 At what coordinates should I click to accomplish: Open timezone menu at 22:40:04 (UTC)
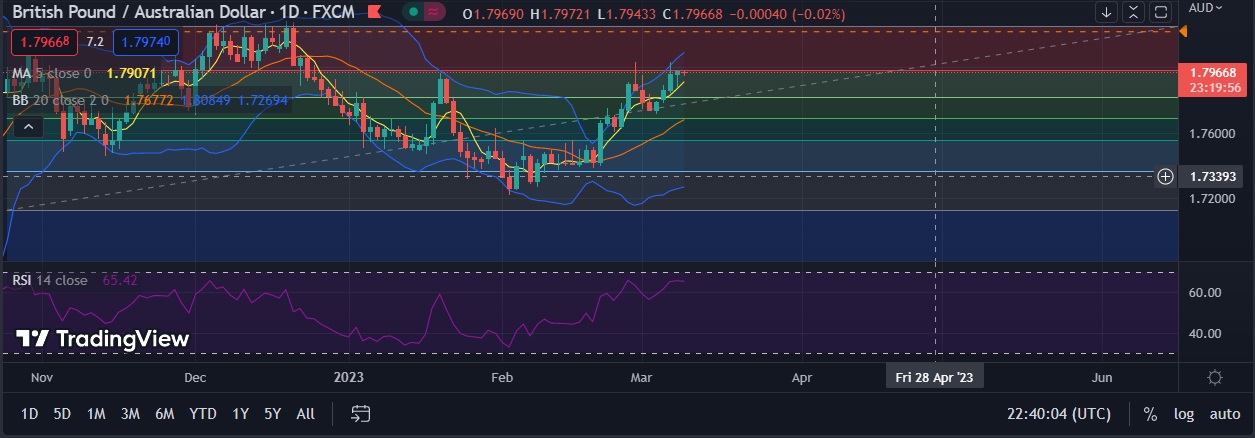point(1060,414)
